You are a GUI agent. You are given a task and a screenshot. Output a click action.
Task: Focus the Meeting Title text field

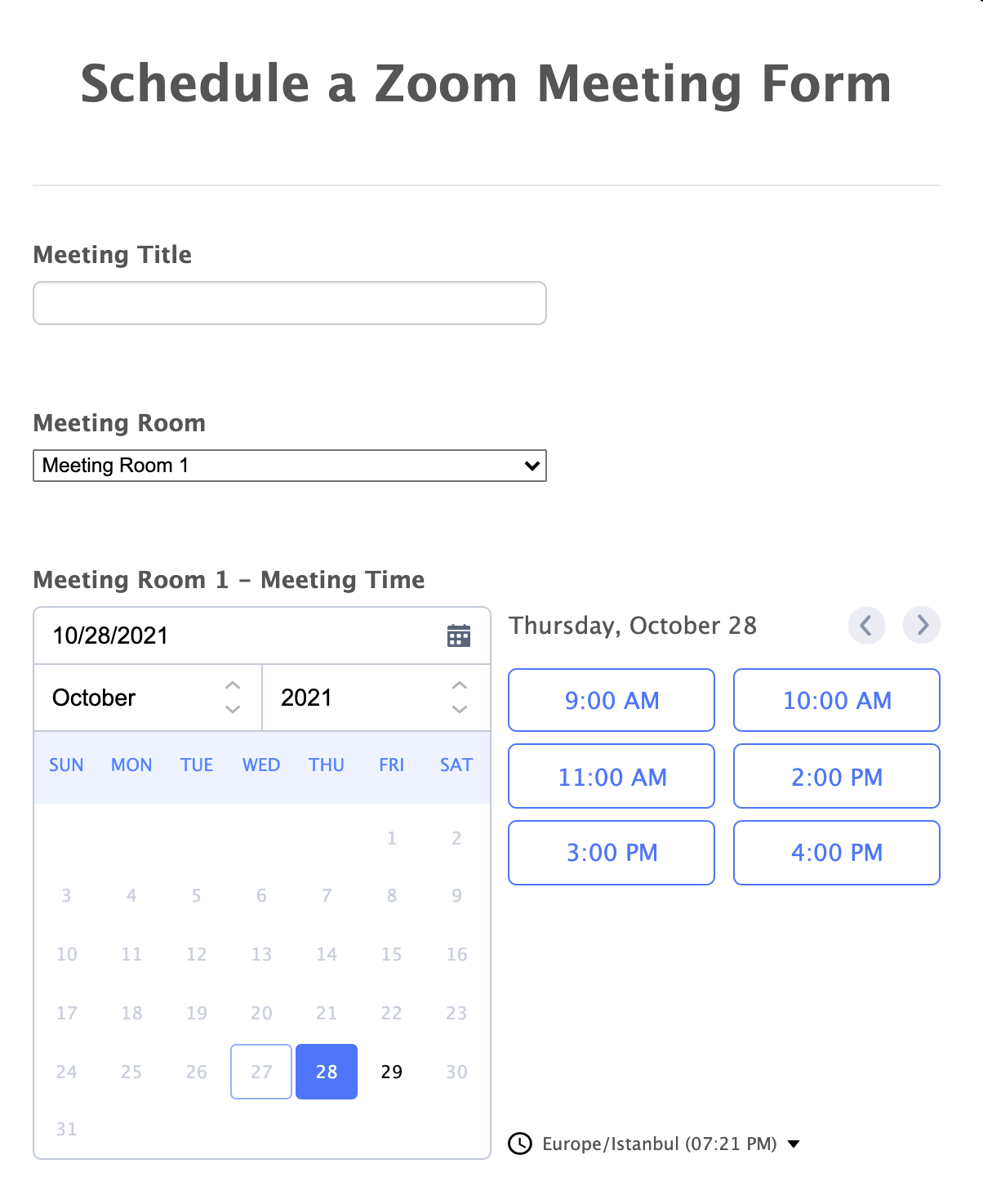click(x=290, y=303)
